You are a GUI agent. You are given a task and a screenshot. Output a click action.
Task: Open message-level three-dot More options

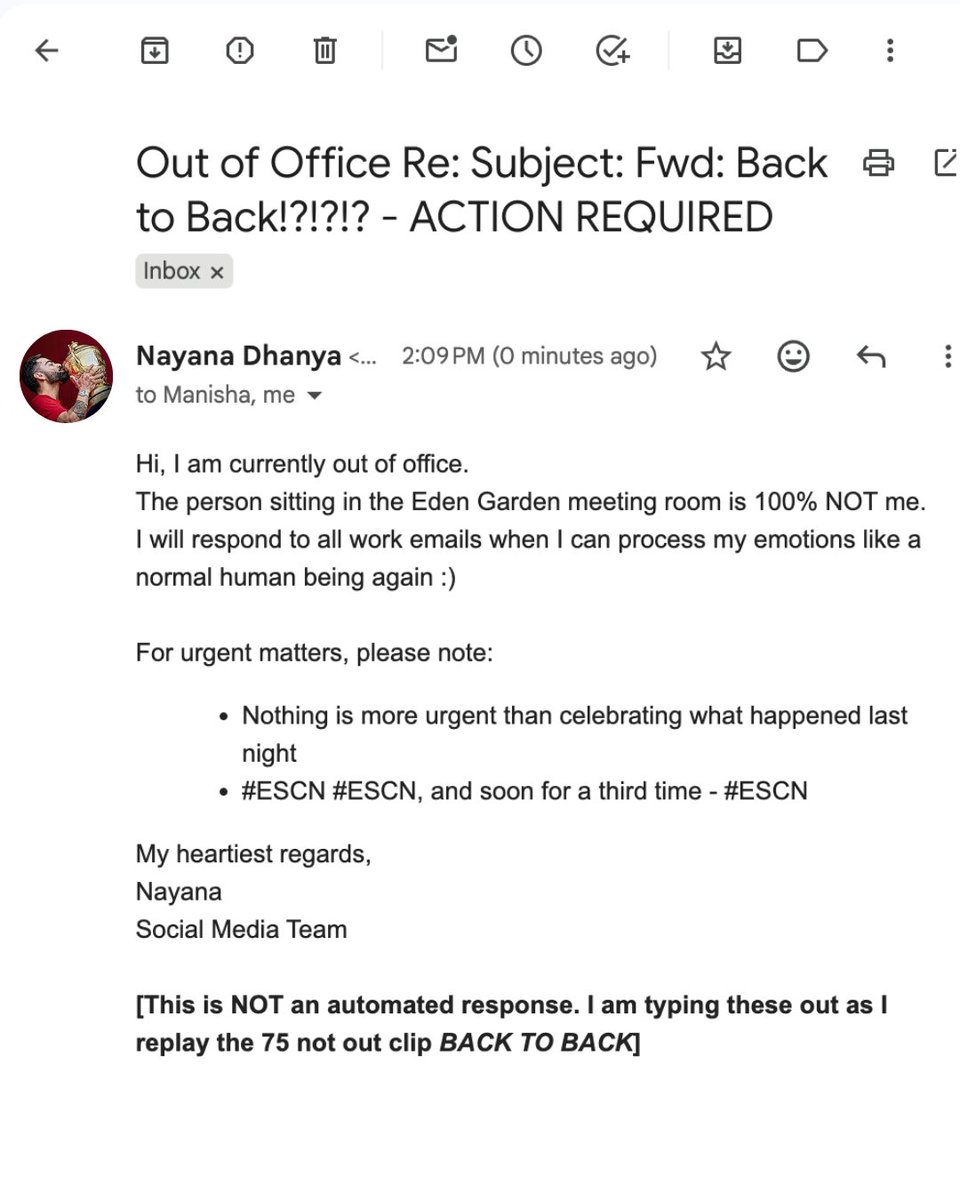(x=947, y=356)
